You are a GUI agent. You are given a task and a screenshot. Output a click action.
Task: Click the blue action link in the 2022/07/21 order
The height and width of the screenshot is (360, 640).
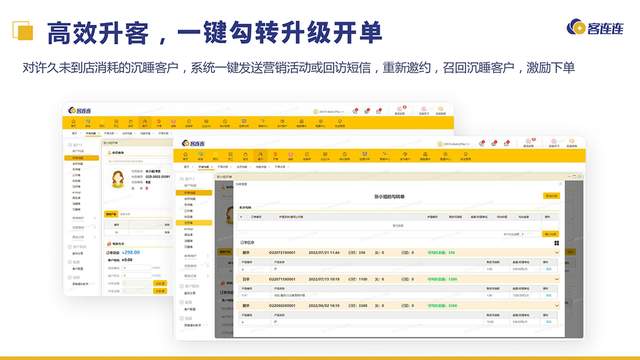549,269
